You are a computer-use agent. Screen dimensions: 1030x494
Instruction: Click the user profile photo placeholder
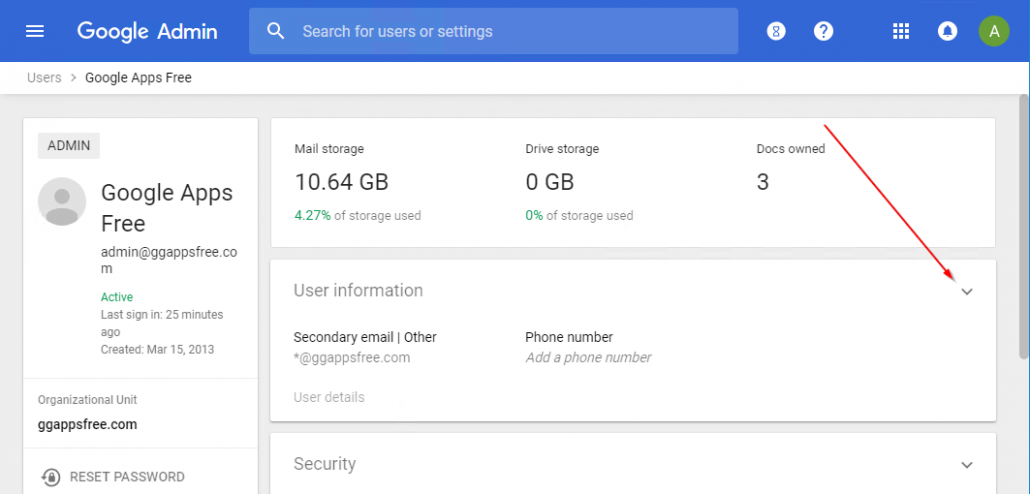62,202
